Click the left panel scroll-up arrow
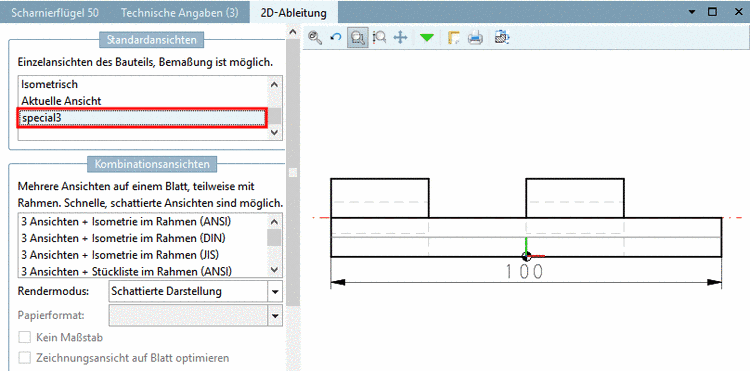This screenshot has height=371, width=750. [x=293, y=33]
